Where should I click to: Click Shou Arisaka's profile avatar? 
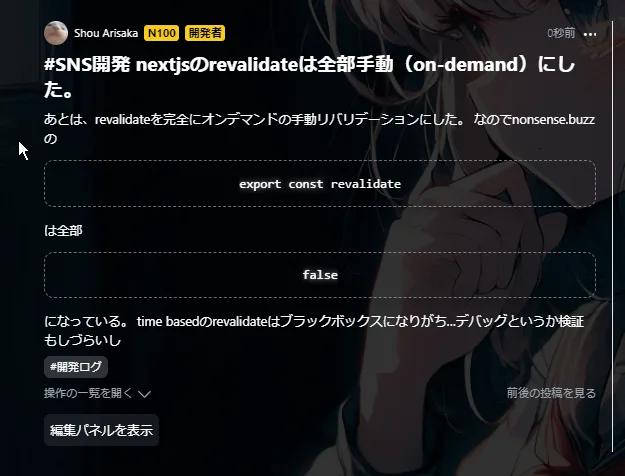click(x=56, y=33)
